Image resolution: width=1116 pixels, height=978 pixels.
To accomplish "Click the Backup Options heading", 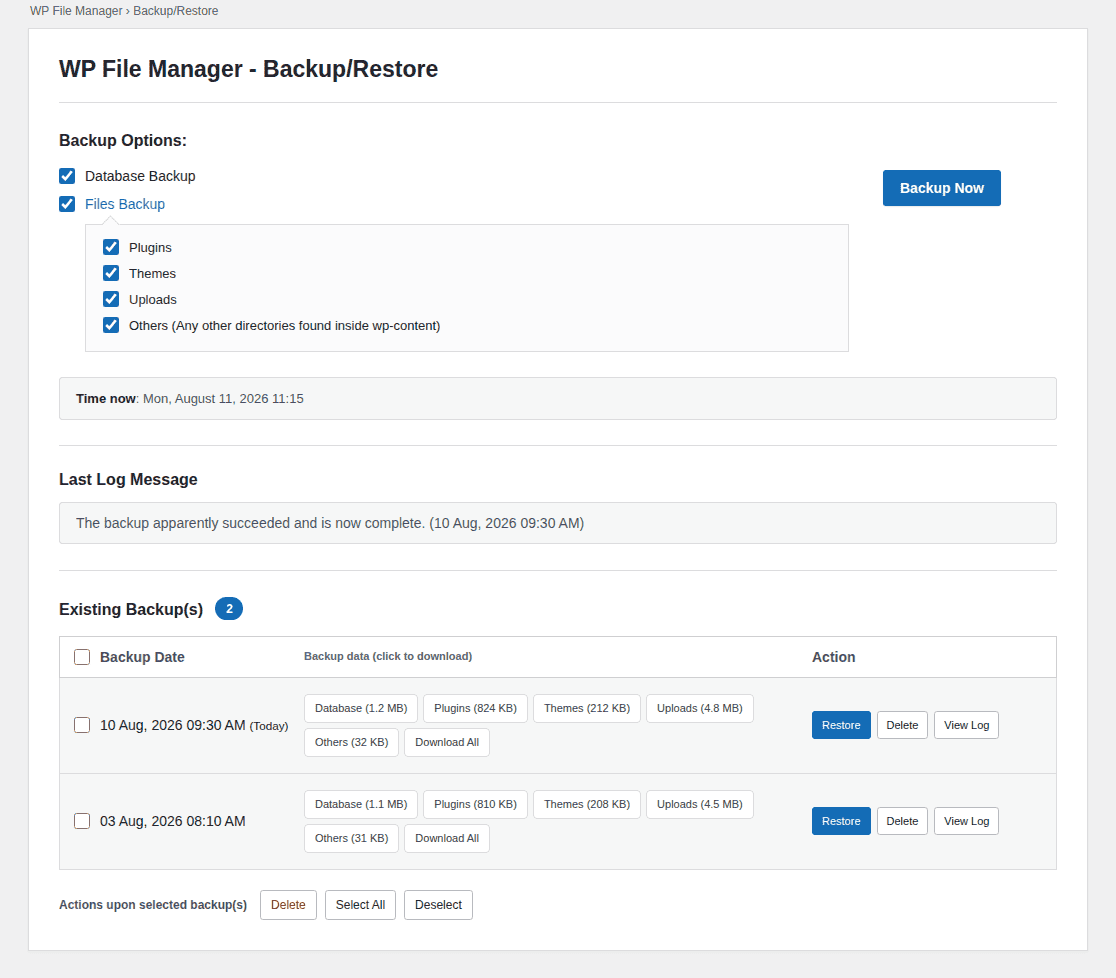I will pos(122,140).
